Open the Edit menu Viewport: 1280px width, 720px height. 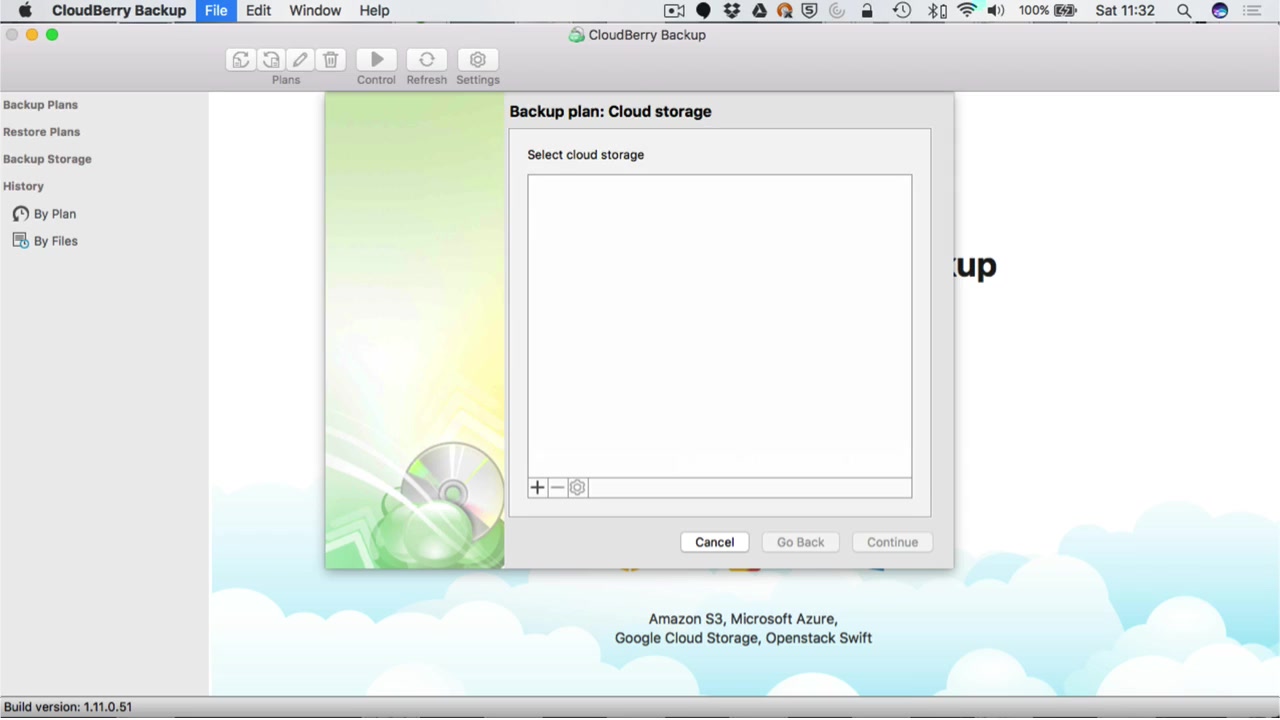coord(258,11)
